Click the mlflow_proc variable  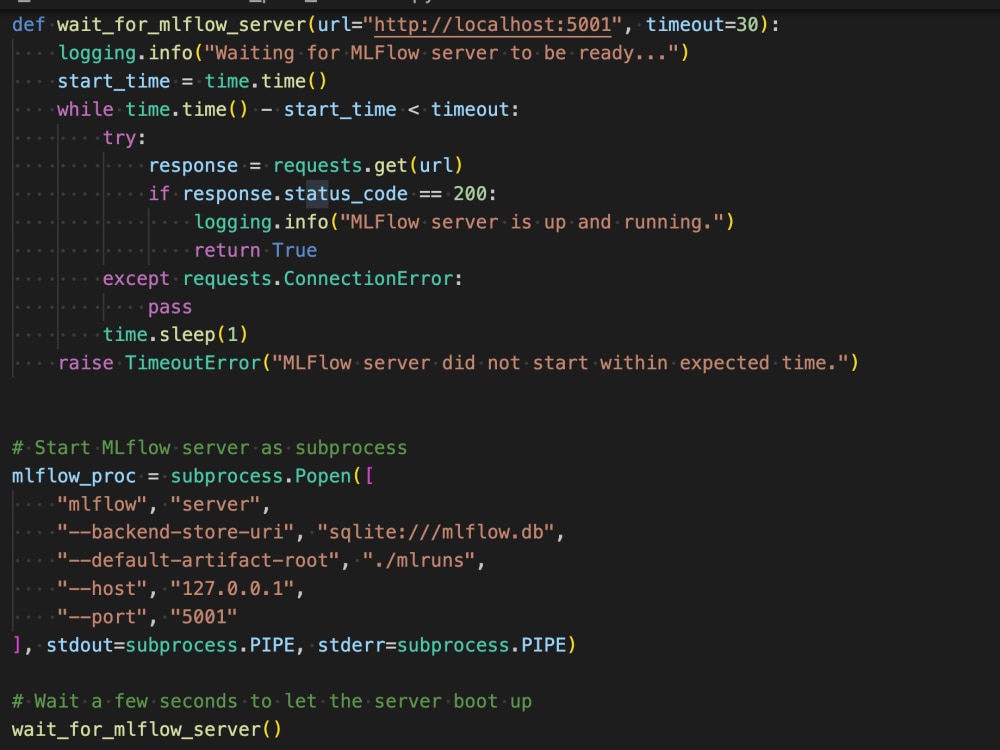point(74,476)
